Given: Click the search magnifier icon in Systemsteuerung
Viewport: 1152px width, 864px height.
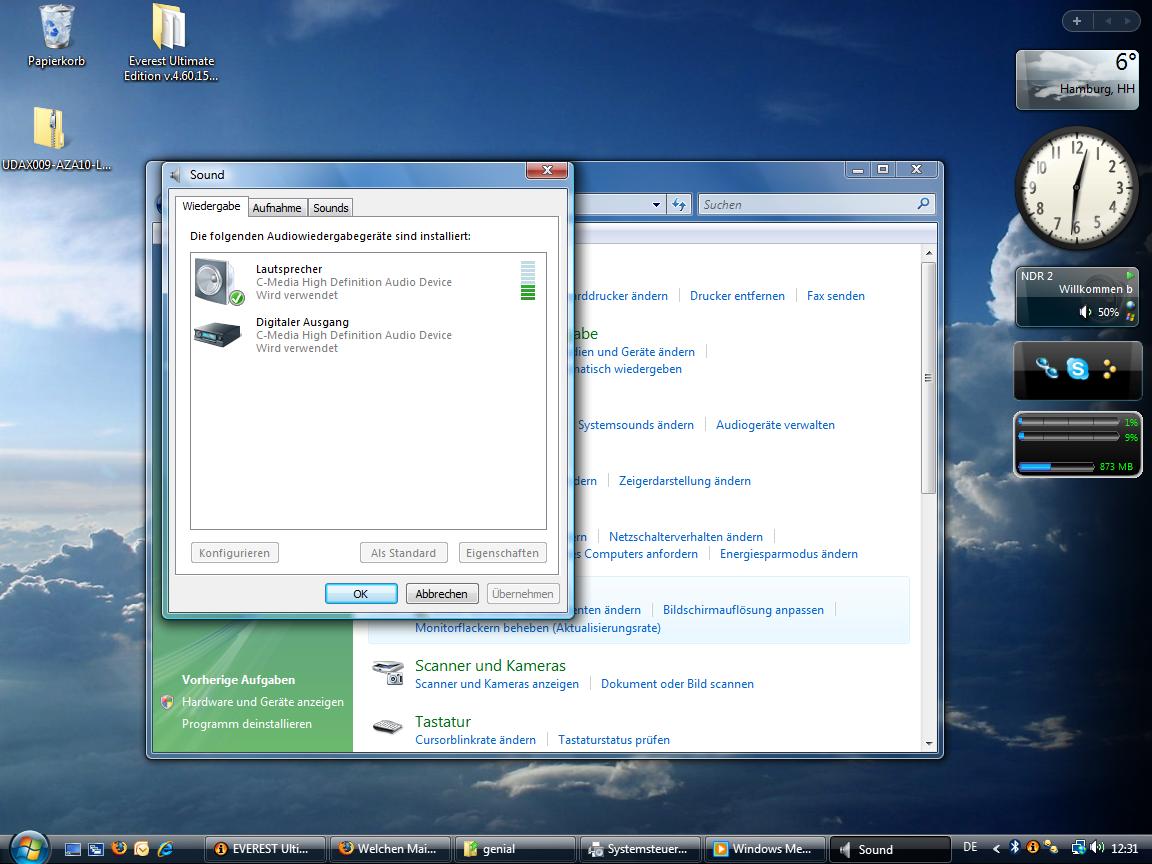Looking at the screenshot, I should tap(924, 204).
